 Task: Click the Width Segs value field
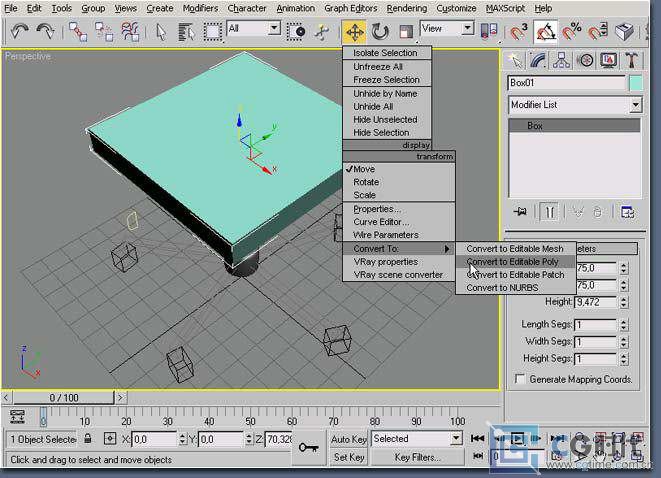pos(595,341)
